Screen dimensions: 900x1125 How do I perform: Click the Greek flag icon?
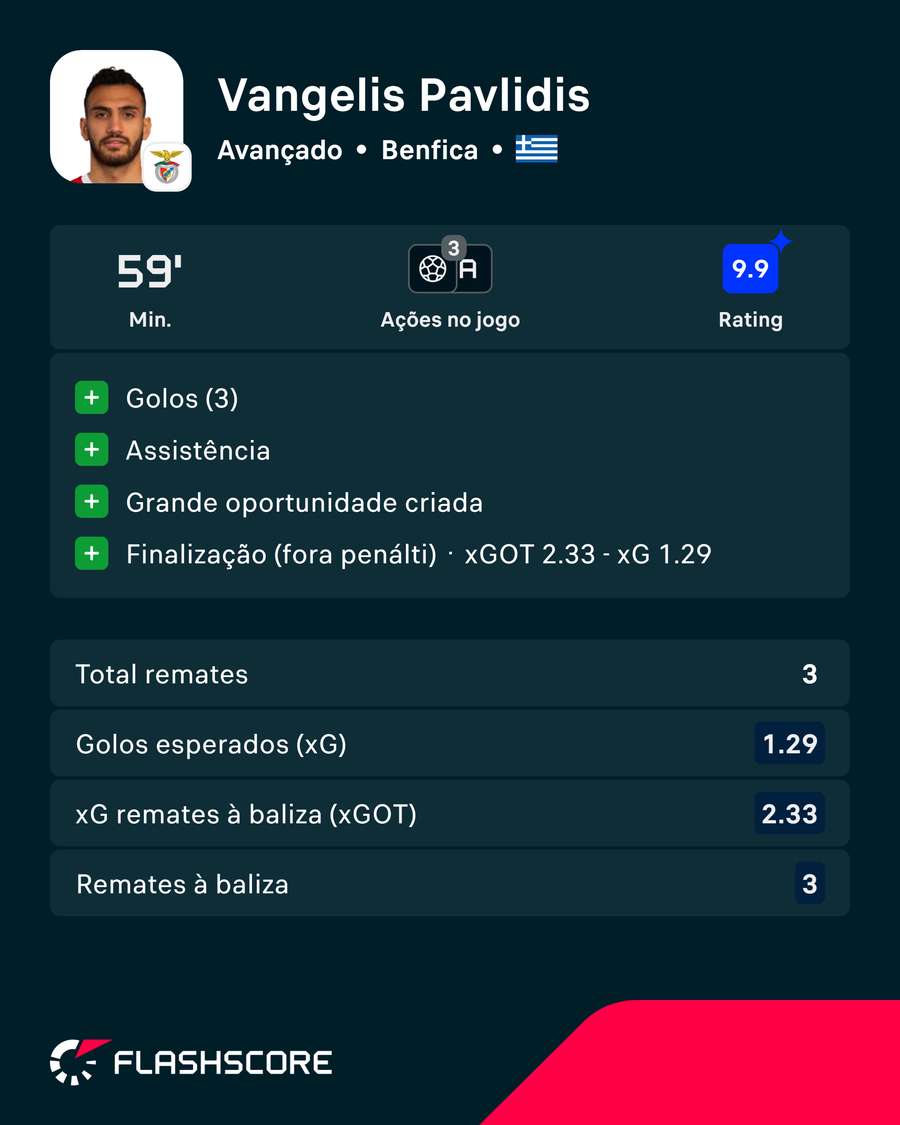click(x=536, y=150)
